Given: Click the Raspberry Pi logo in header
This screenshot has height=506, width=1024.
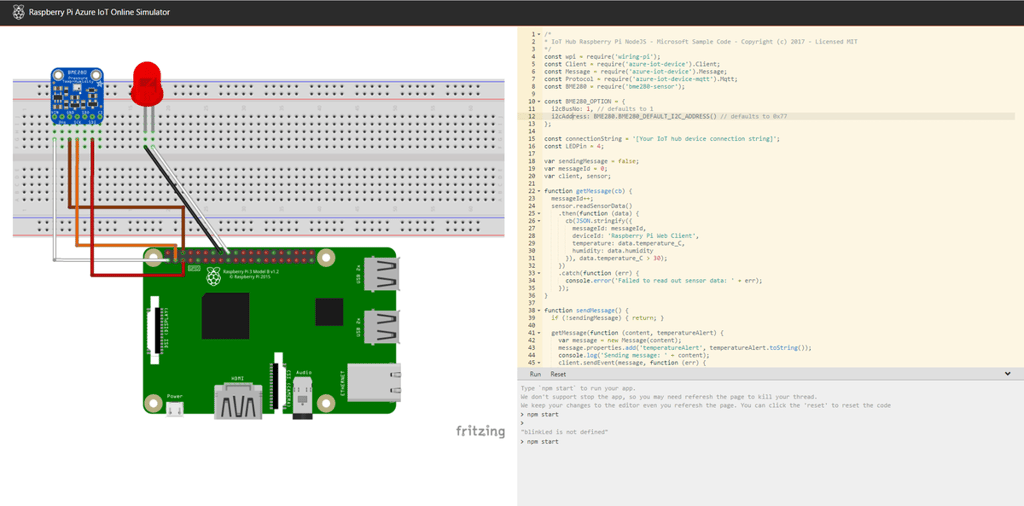Looking at the screenshot, I should coord(18,12).
